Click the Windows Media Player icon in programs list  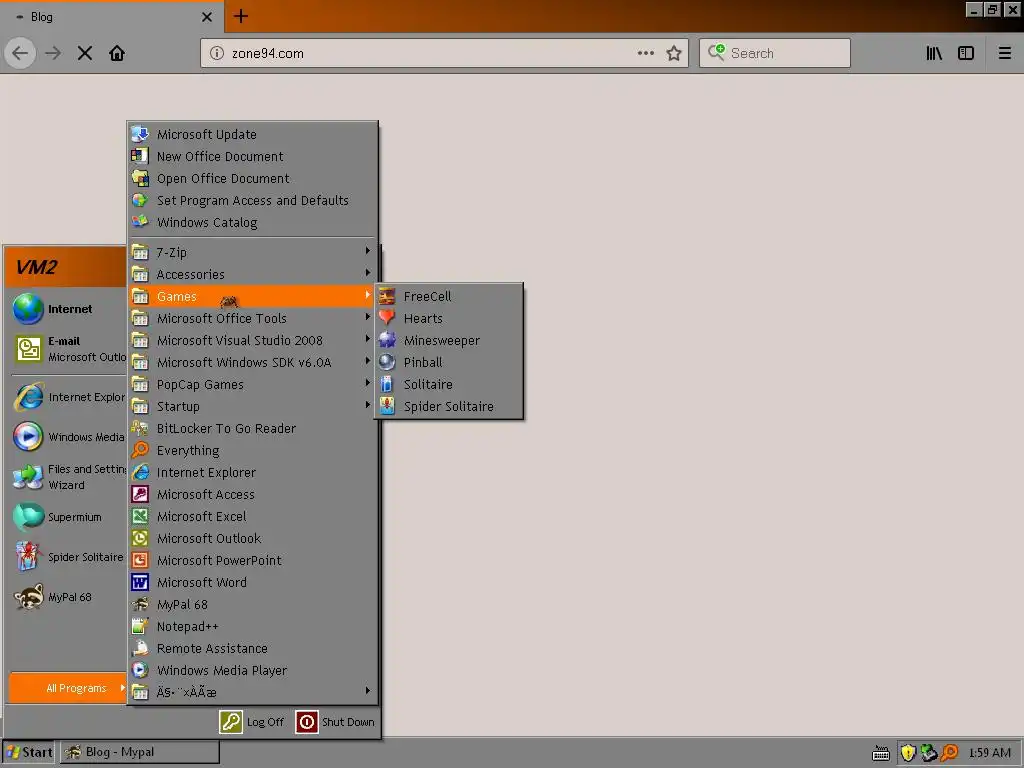pos(140,671)
